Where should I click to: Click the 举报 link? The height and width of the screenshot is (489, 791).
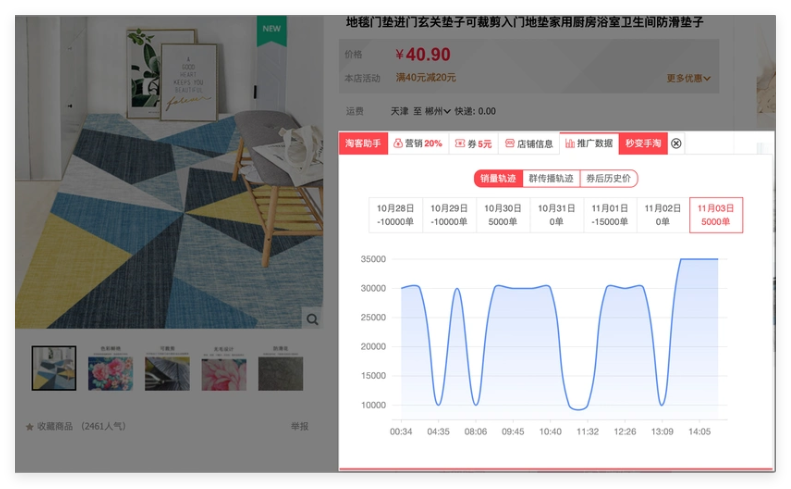(299, 426)
